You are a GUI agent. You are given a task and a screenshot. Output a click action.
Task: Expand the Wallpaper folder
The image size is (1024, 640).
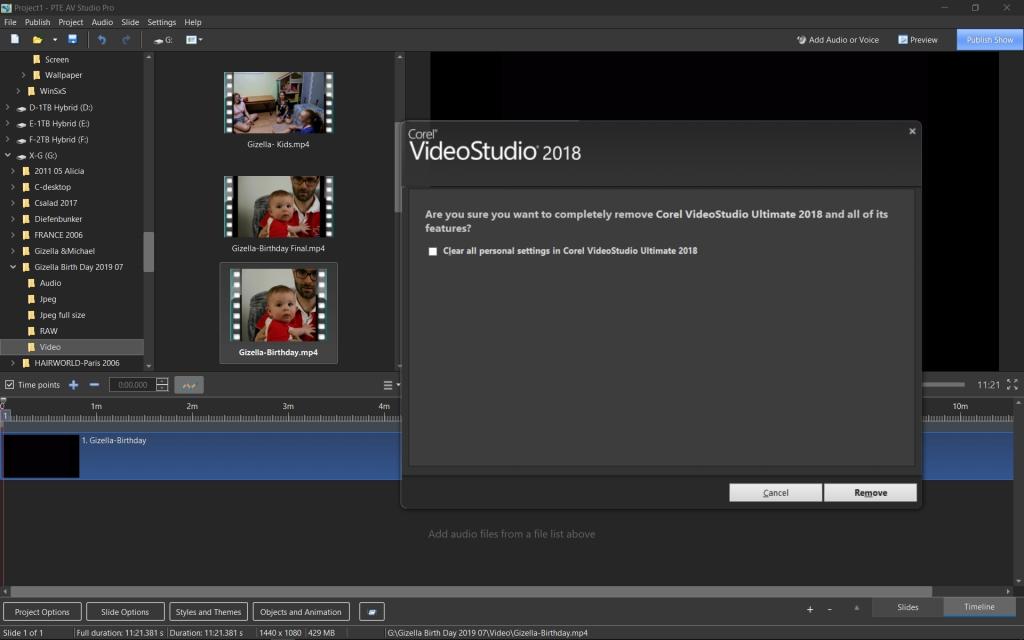pos(24,75)
